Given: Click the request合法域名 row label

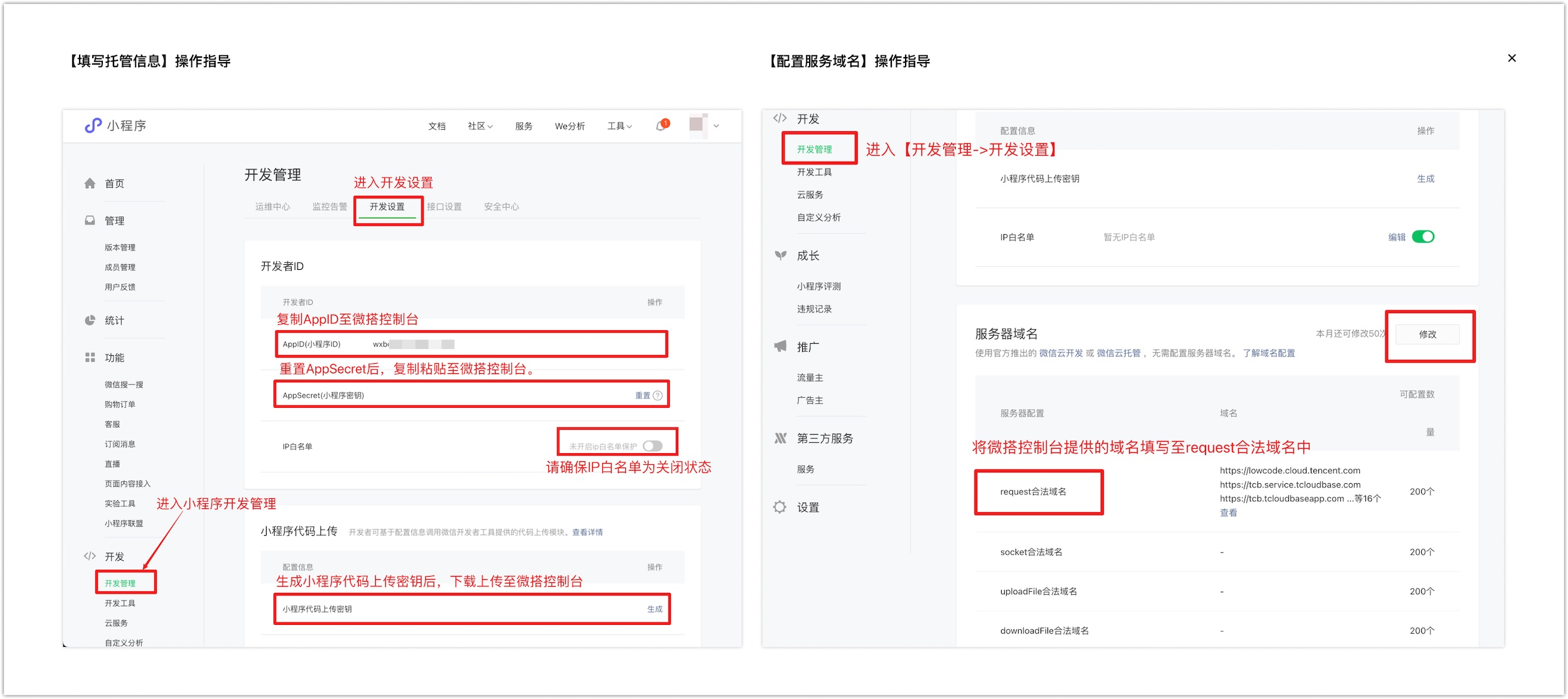Looking at the screenshot, I should (1033, 491).
